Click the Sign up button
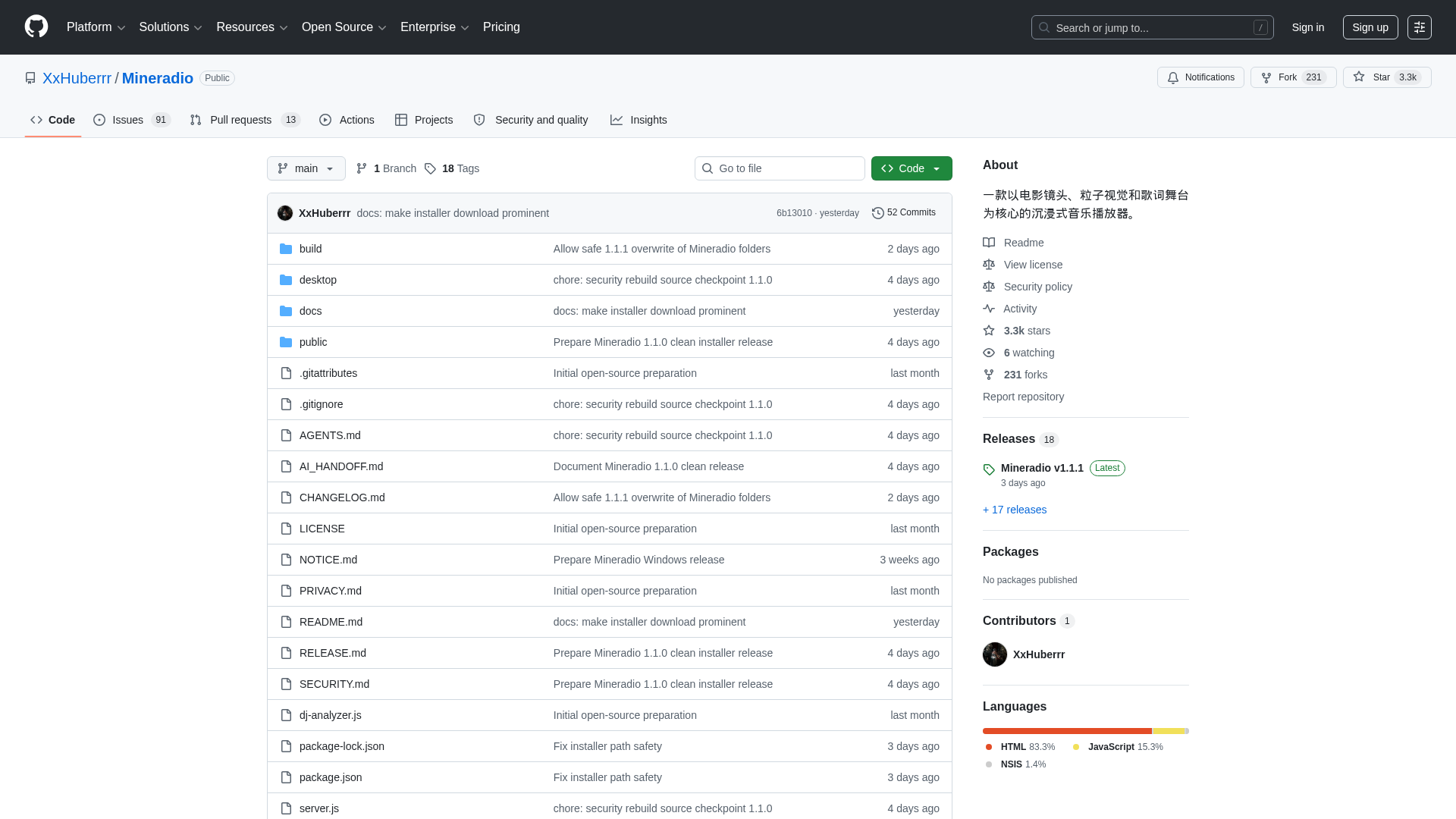Image resolution: width=1456 pixels, height=819 pixels. tap(1370, 27)
